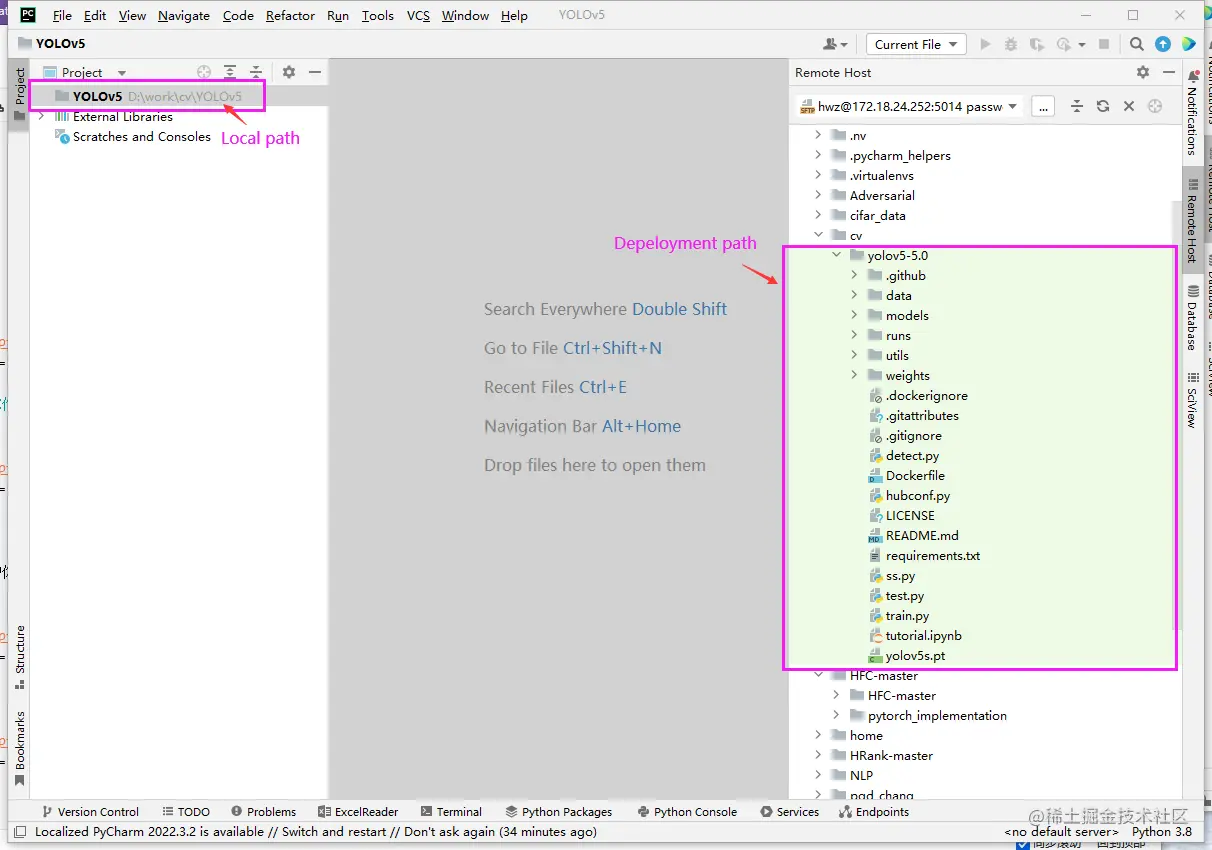Open the SFTP server hwz@172.18.24.252 dropdown
The width and height of the screenshot is (1212, 850).
[x=909, y=106]
